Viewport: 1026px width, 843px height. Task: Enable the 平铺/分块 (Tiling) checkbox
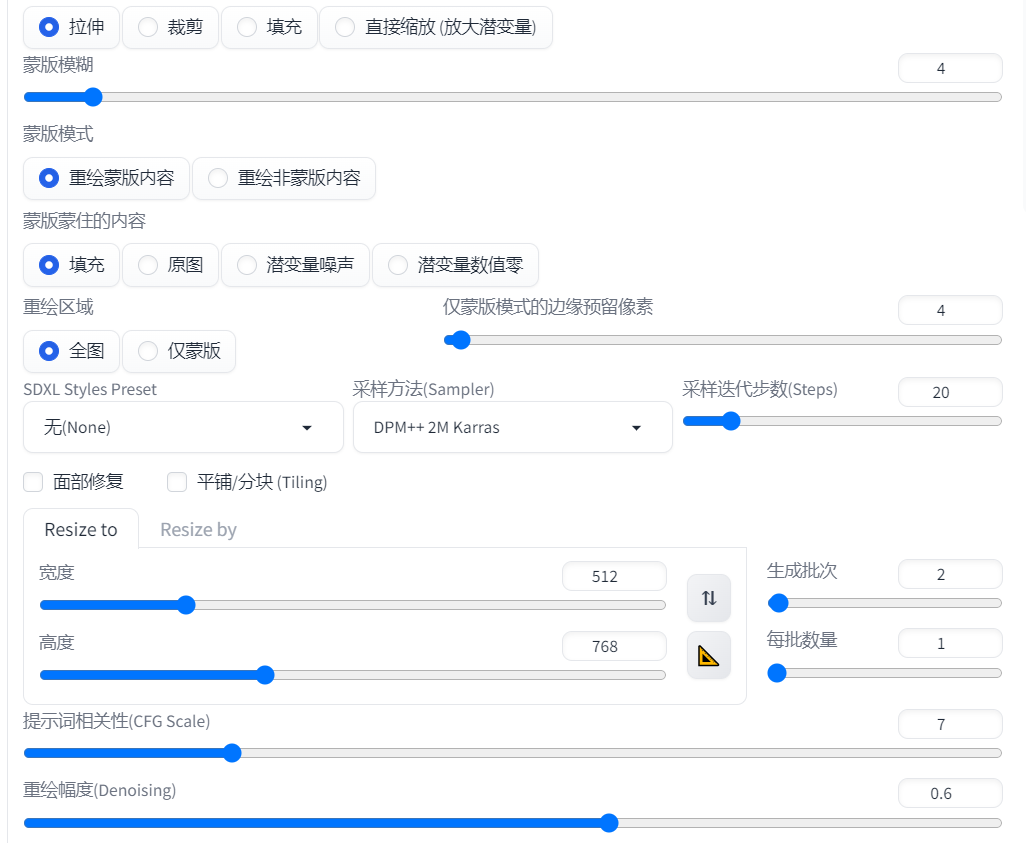pyautogui.click(x=177, y=482)
